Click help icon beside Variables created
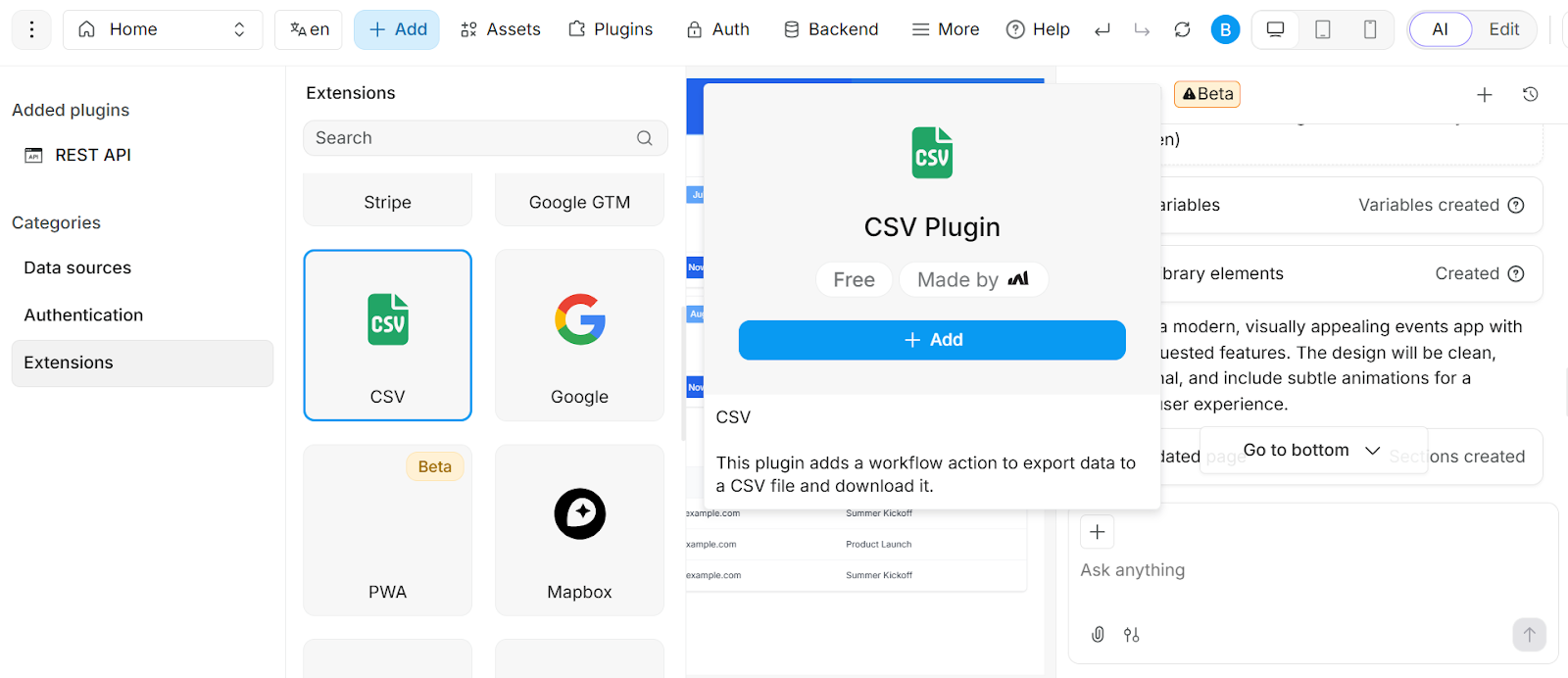1568x678 pixels. coord(1516,205)
